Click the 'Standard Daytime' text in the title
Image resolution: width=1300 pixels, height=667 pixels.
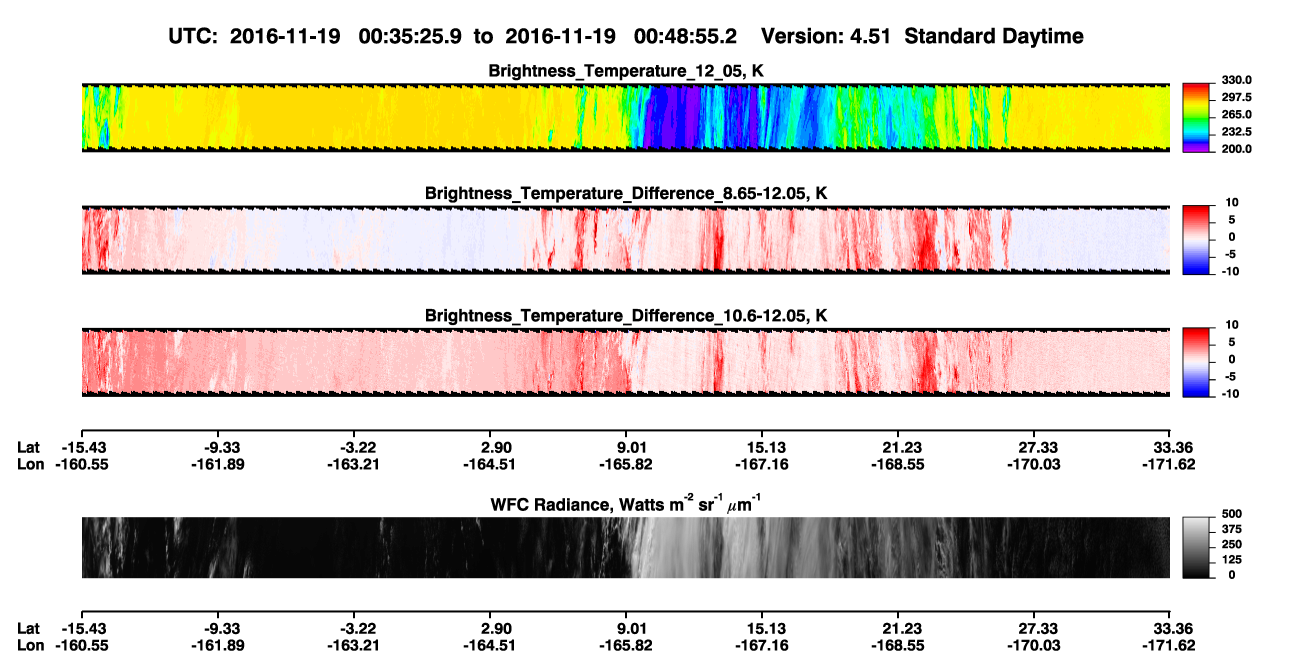point(992,37)
